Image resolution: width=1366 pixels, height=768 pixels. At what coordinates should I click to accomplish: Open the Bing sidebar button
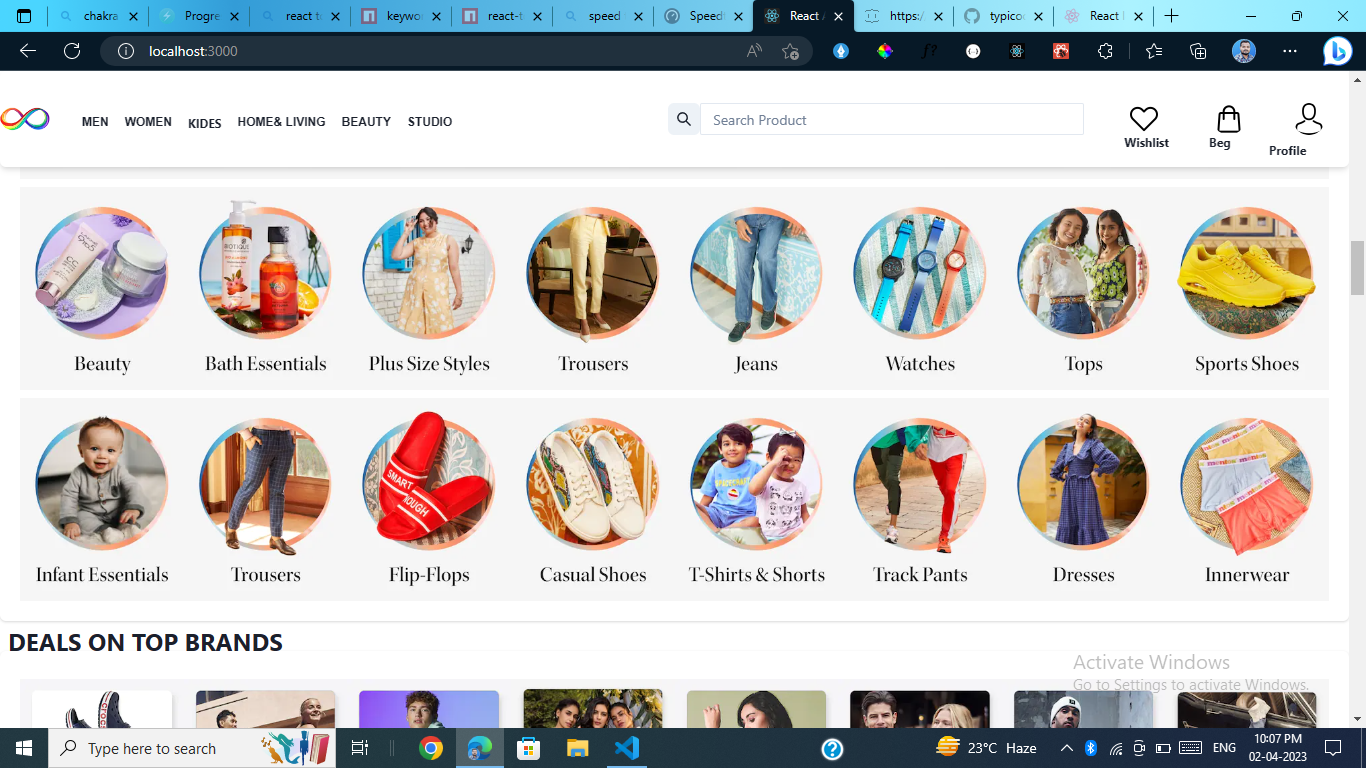click(1337, 51)
